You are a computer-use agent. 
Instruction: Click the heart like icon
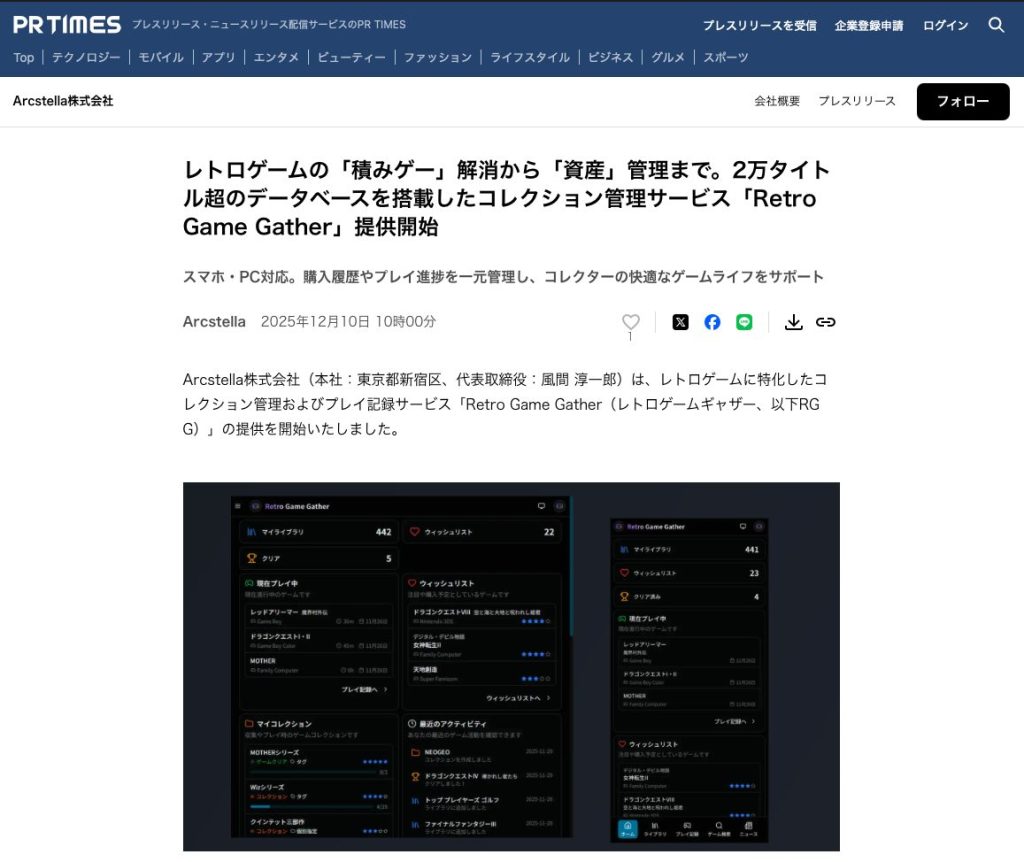tap(630, 322)
